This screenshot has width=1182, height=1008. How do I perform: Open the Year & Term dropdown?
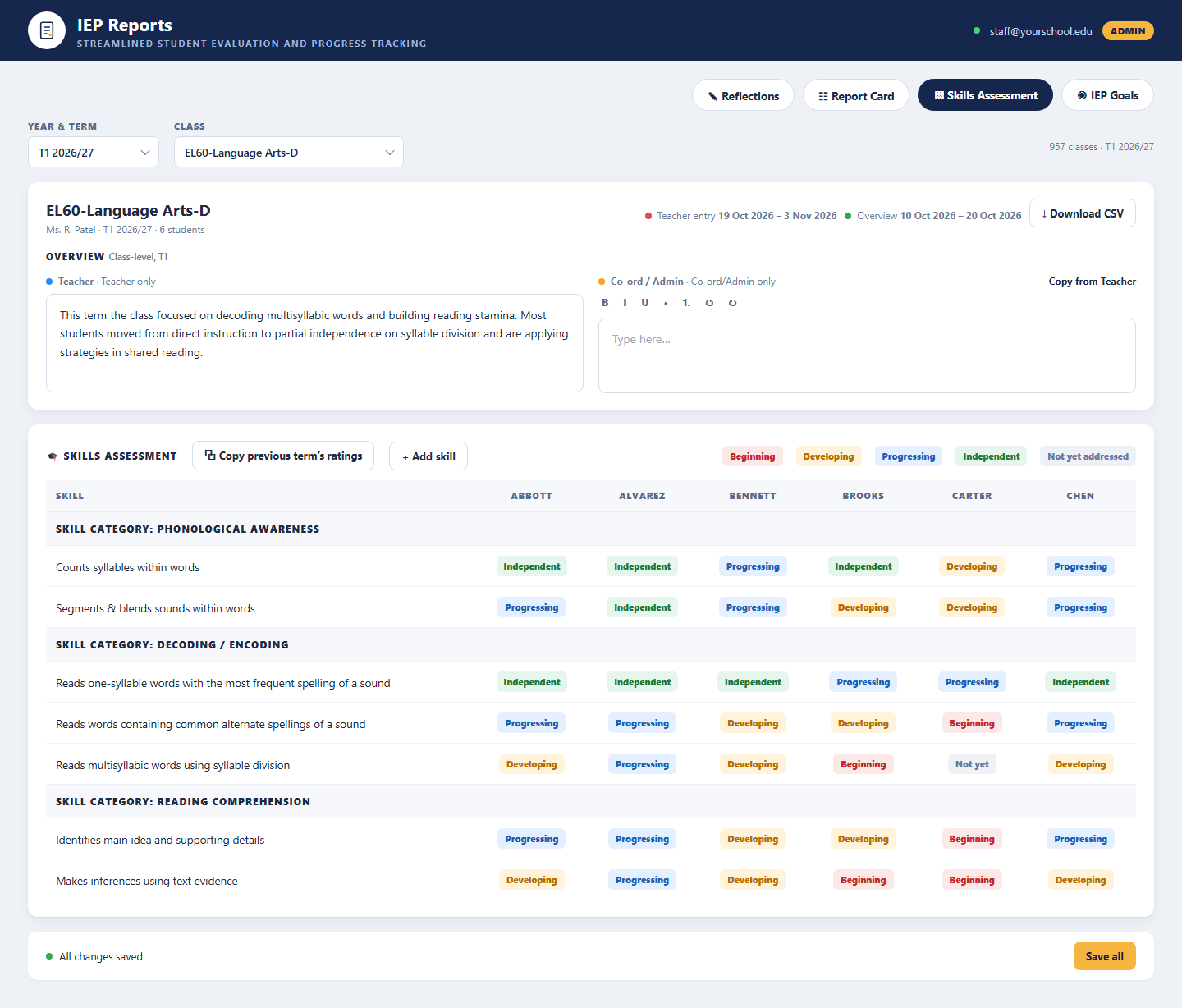pyautogui.click(x=94, y=153)
